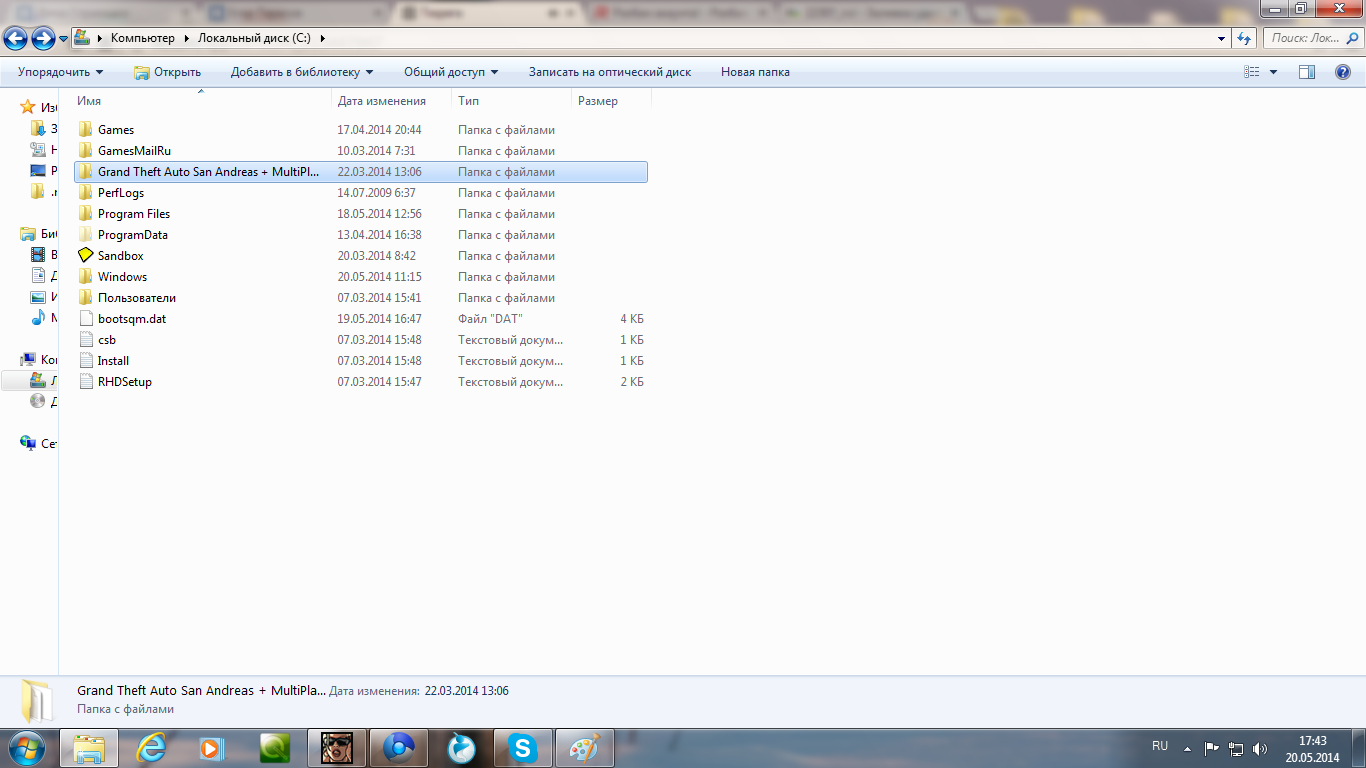Open the Упорядочить menu
Image resolution: width=1366 pixels, height=768 pixels.
(x=61, y=72)
